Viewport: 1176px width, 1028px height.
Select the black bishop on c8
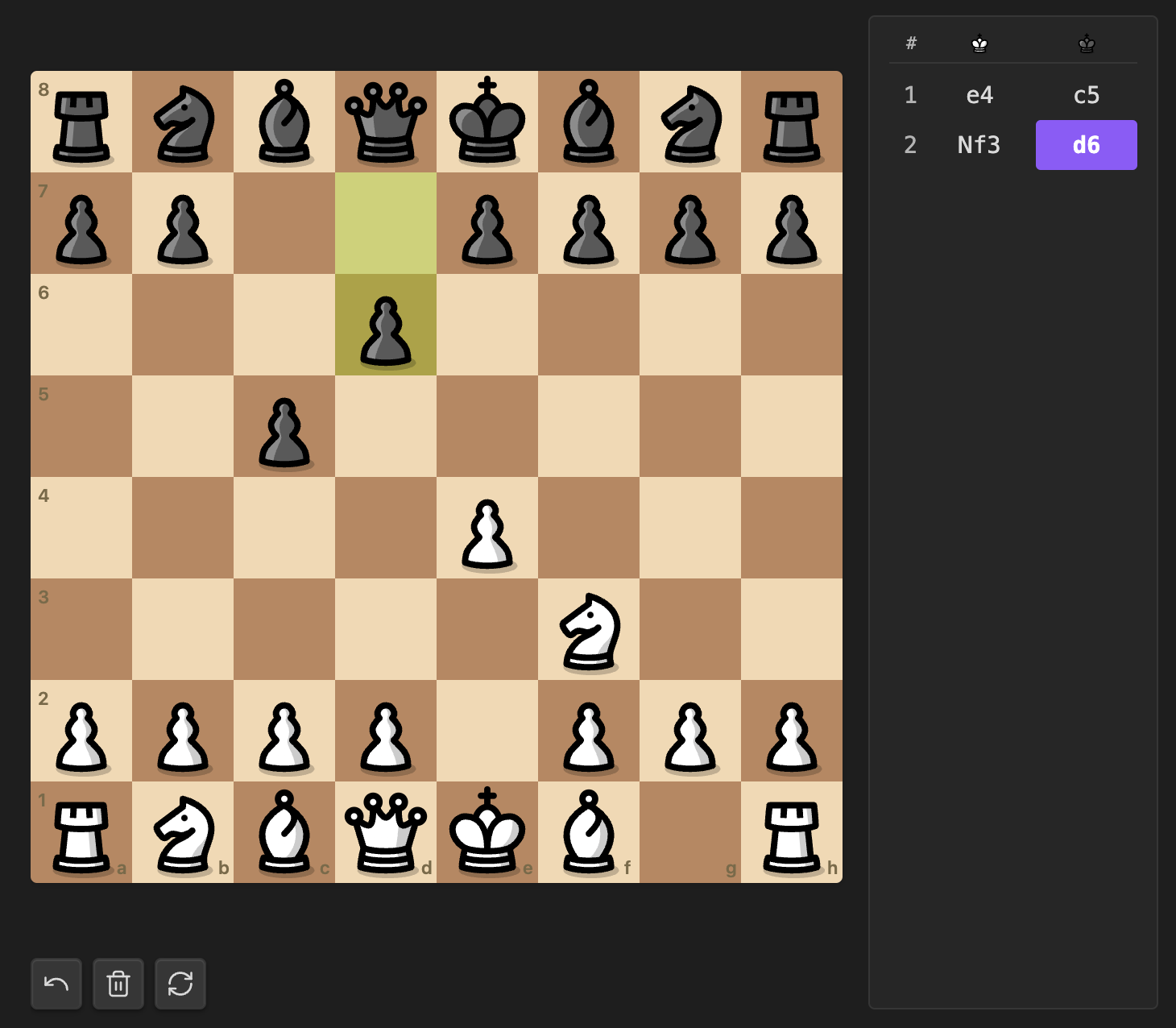point(284,122)
